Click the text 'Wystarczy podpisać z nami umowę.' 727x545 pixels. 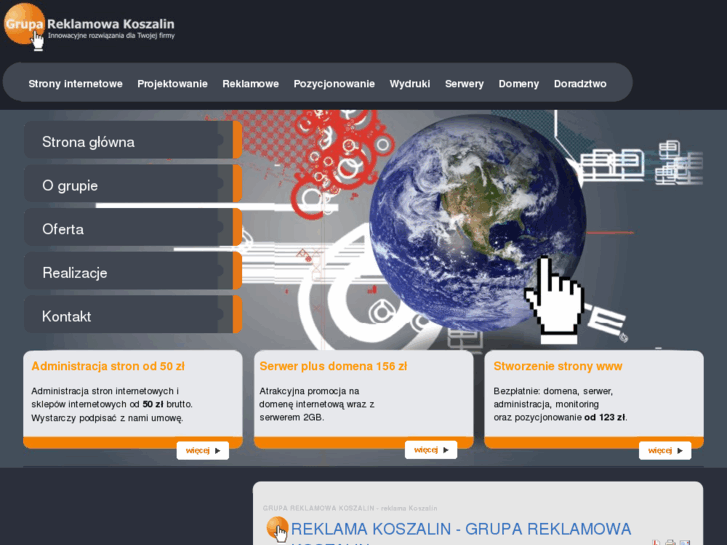click(x=107, y=418)
